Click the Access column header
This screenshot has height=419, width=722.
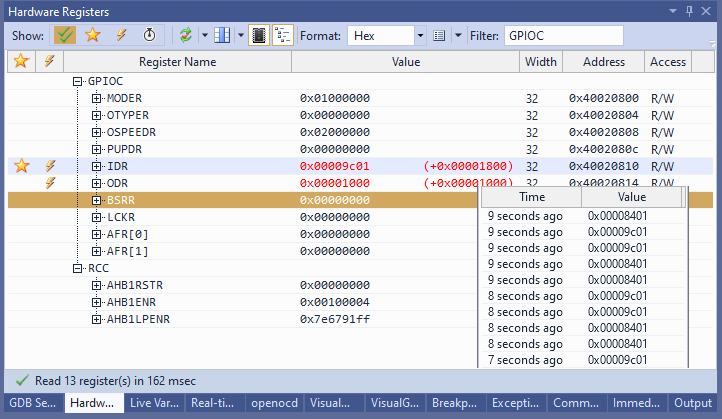pos(668,62)
